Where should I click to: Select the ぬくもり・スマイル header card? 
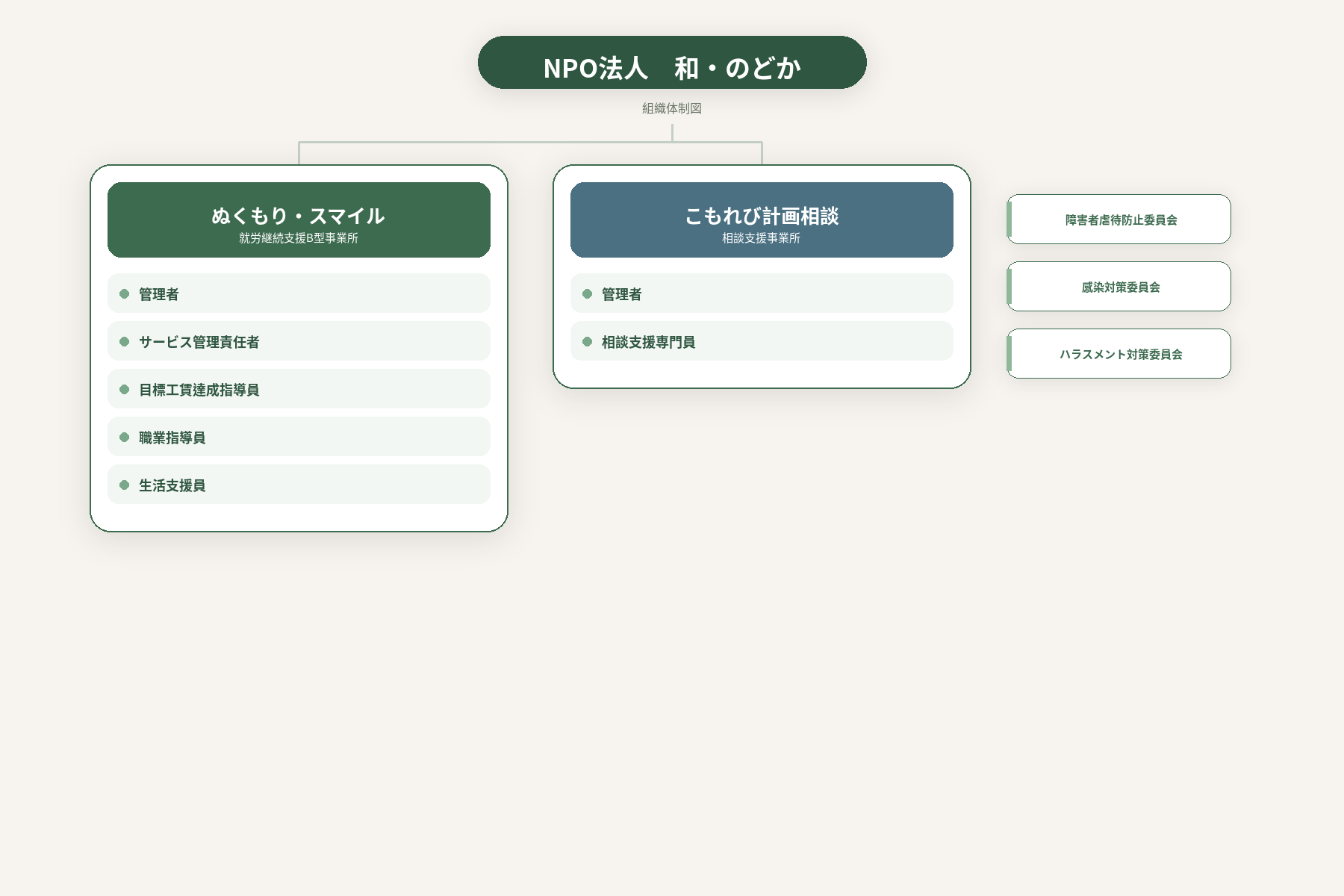[299, 220]
